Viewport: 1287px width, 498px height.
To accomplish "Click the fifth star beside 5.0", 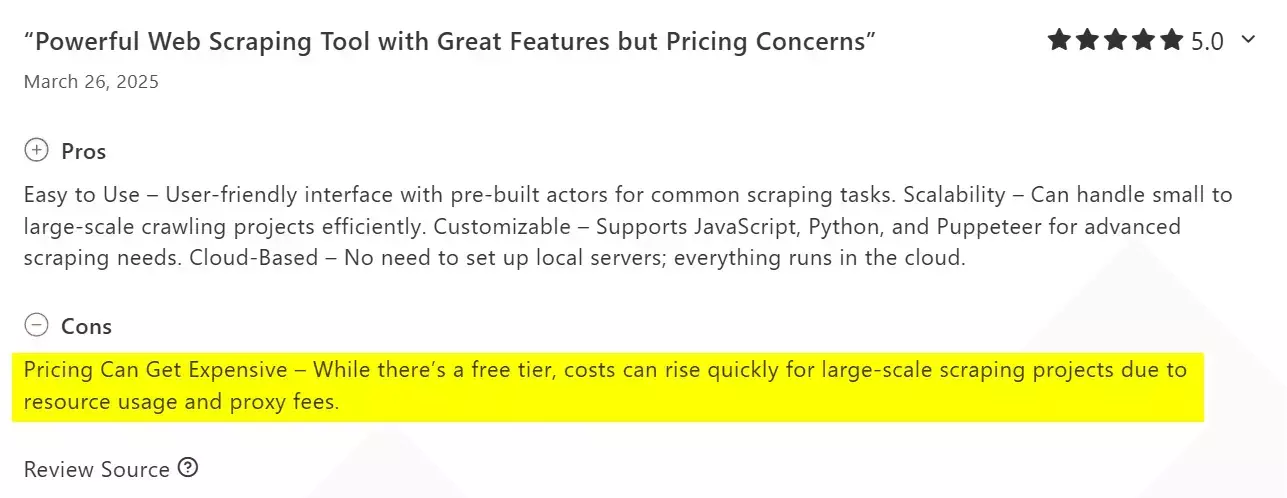I will click(1172, 40).
